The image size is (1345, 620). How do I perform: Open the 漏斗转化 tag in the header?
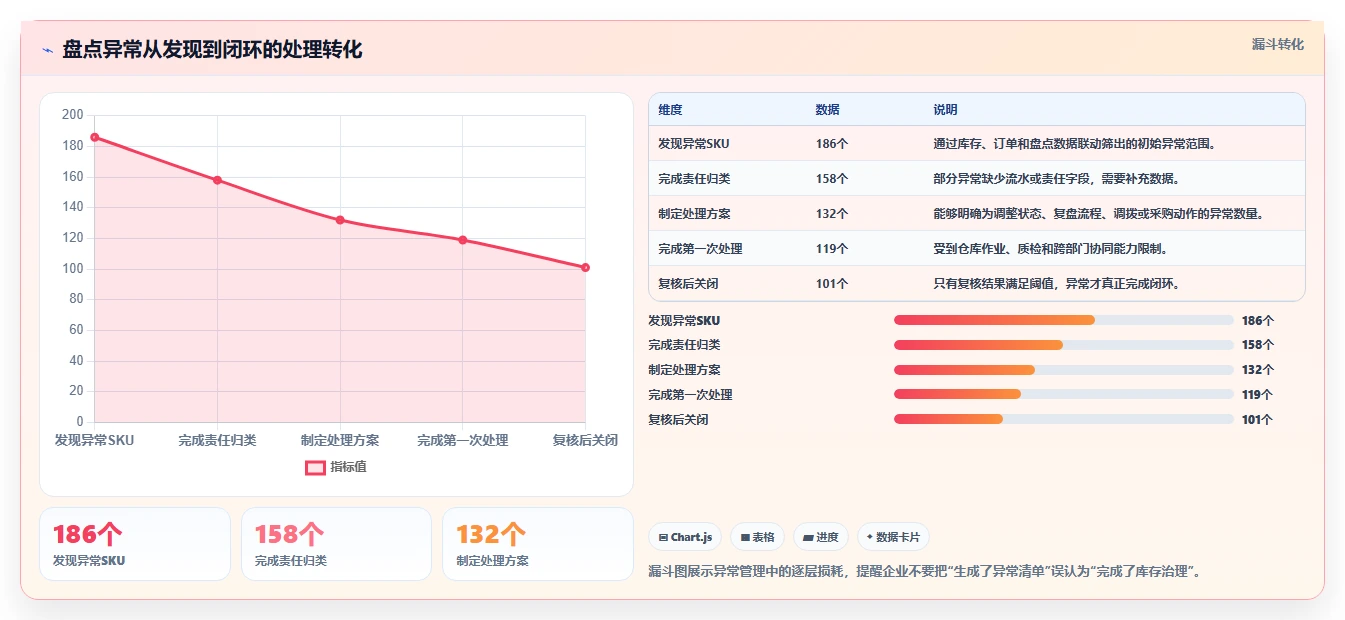click(x=1278, y=44)
